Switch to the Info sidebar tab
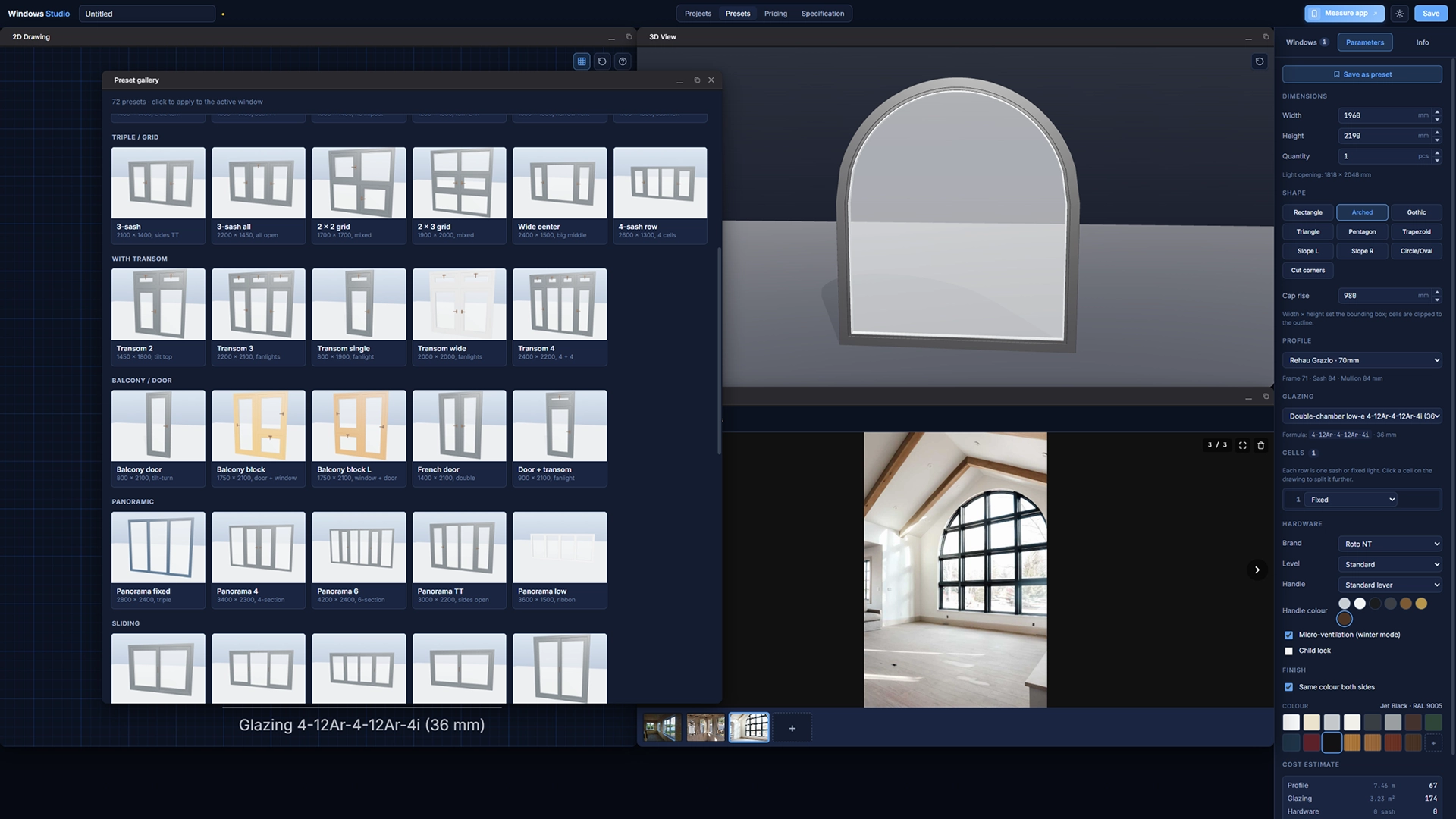Viewport: 1456px width, 819px height. coord(1422,42)
